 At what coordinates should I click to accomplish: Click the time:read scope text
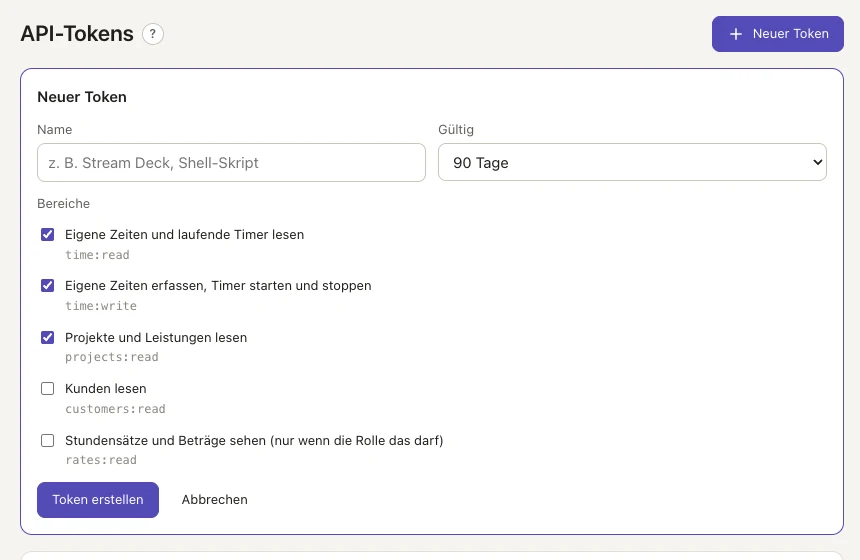[x=98, y=255]
